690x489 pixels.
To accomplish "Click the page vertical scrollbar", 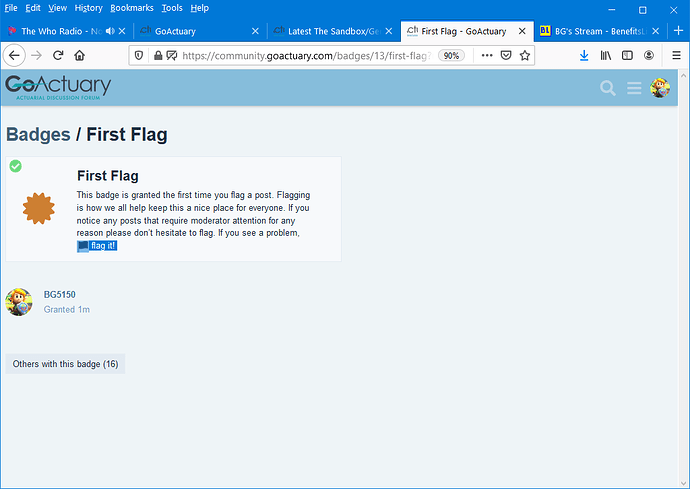I will click(683, 278).
